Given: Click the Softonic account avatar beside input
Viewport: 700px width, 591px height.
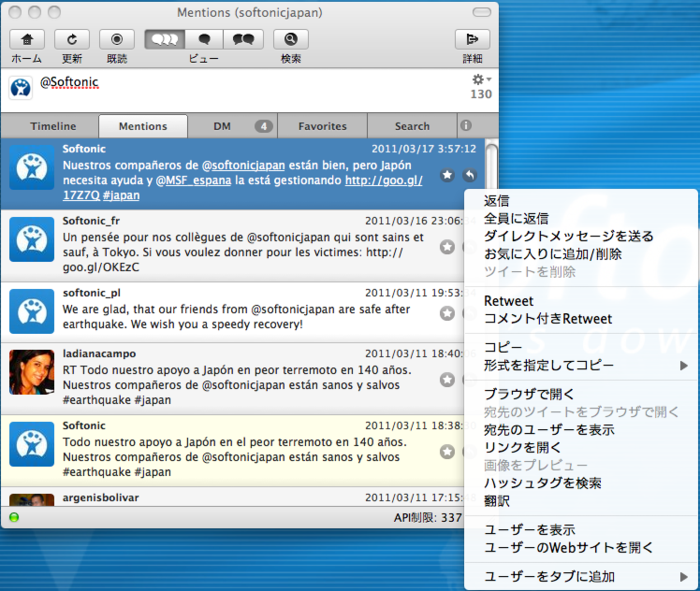Looking at the screenshot, I should pos(21,88).
